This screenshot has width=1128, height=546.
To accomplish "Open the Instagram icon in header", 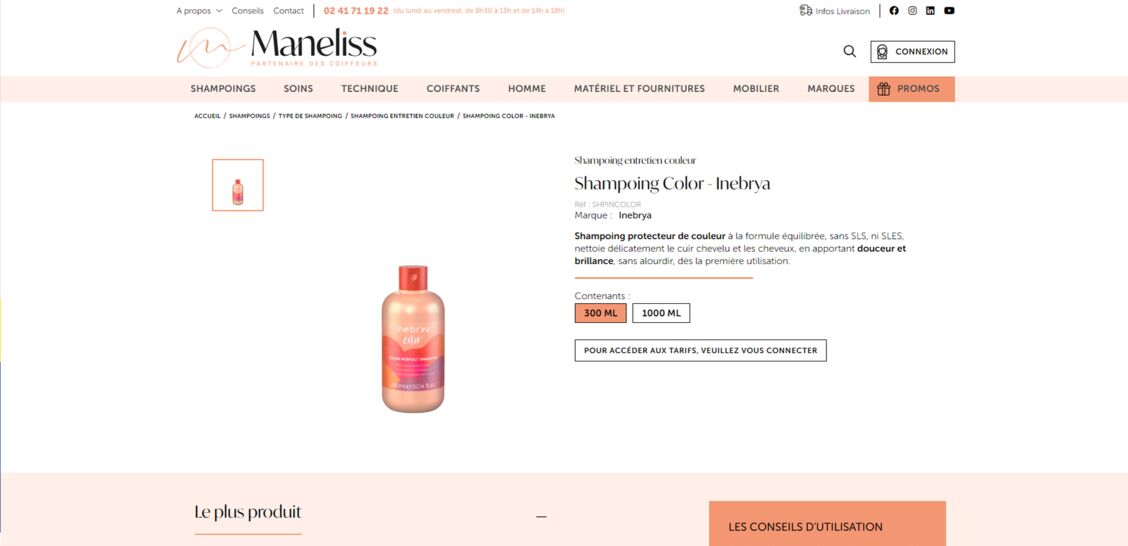I will coord(912,11).
